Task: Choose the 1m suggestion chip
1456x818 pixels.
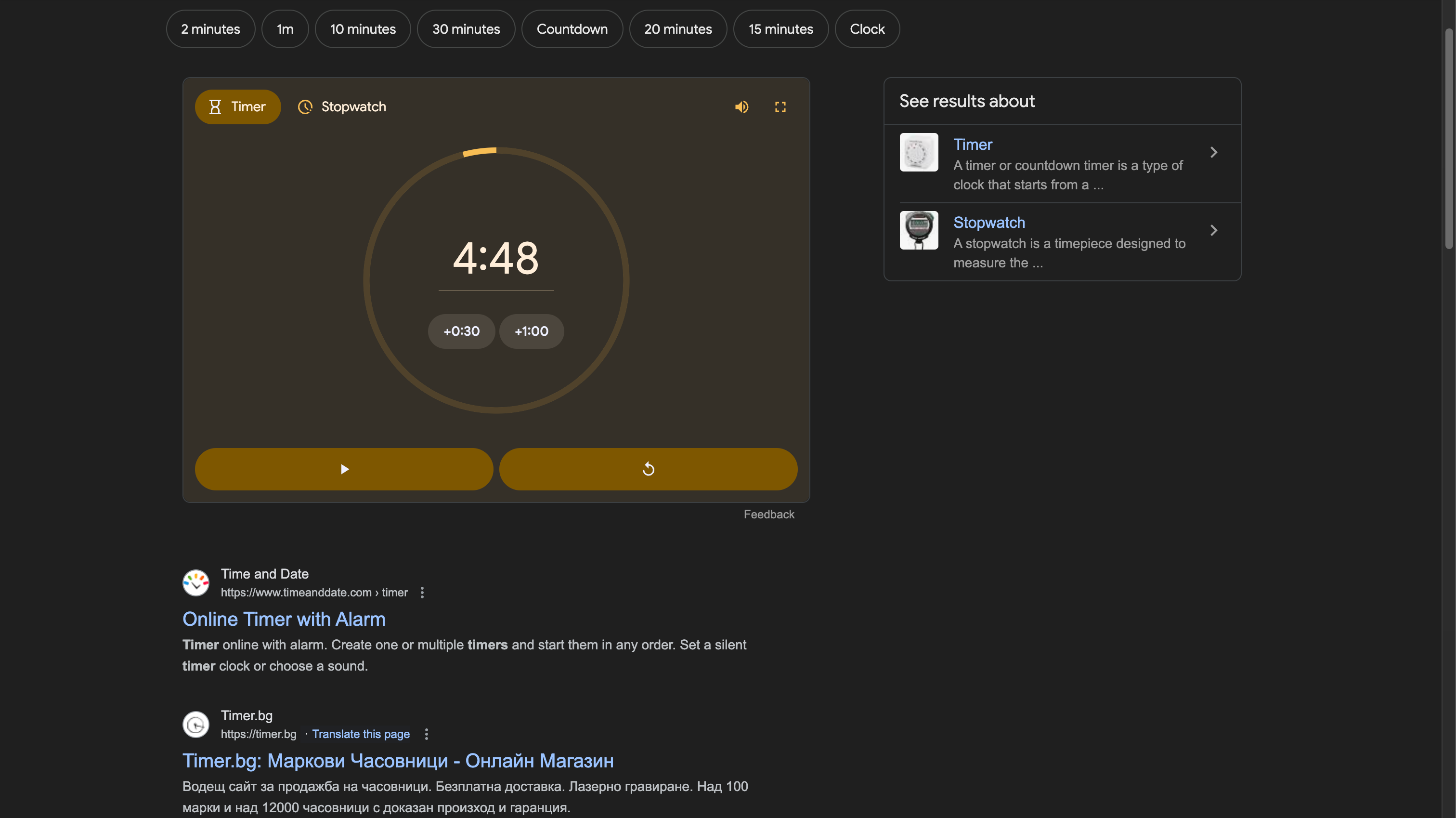Action: point(285,29)
